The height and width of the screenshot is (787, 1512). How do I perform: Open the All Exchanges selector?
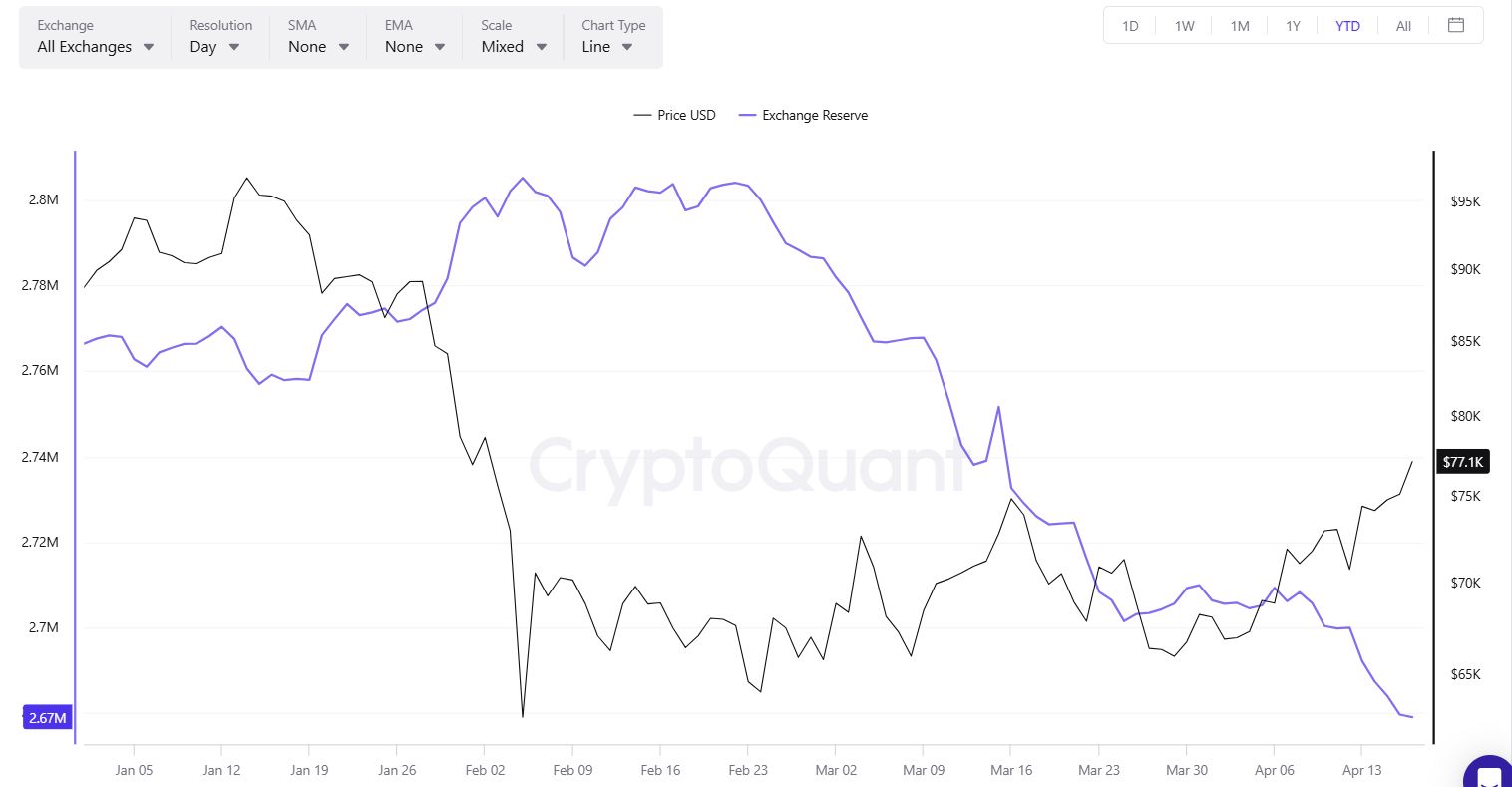pos(85,46)
